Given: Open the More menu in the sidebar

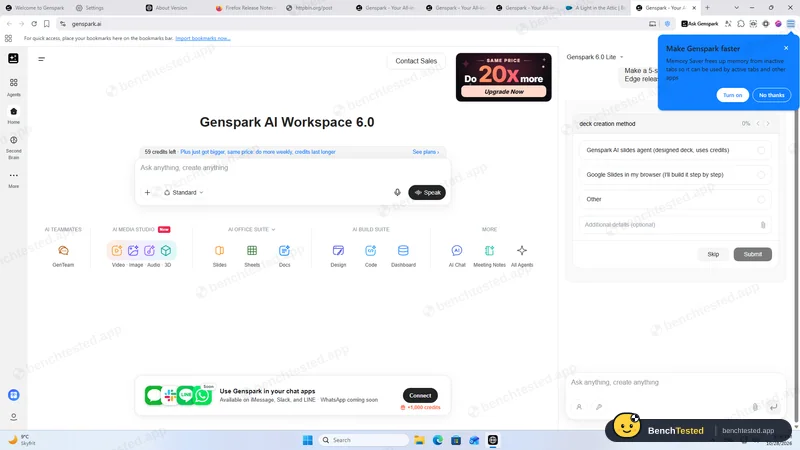Looking at the screenshot, I should tap(14, 180).
